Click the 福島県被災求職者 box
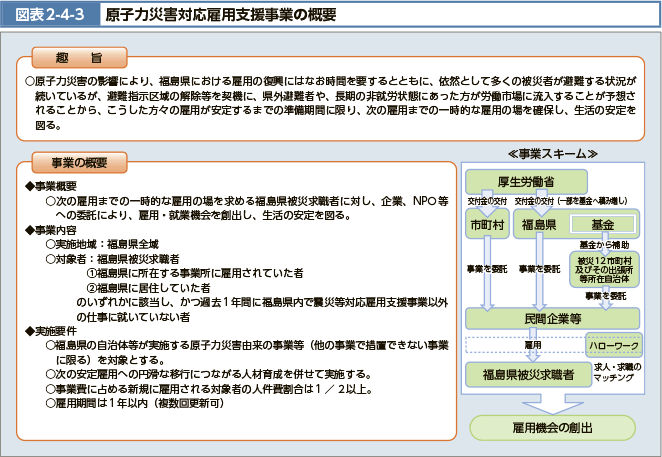The image size is (662, 457). [527, 375]
